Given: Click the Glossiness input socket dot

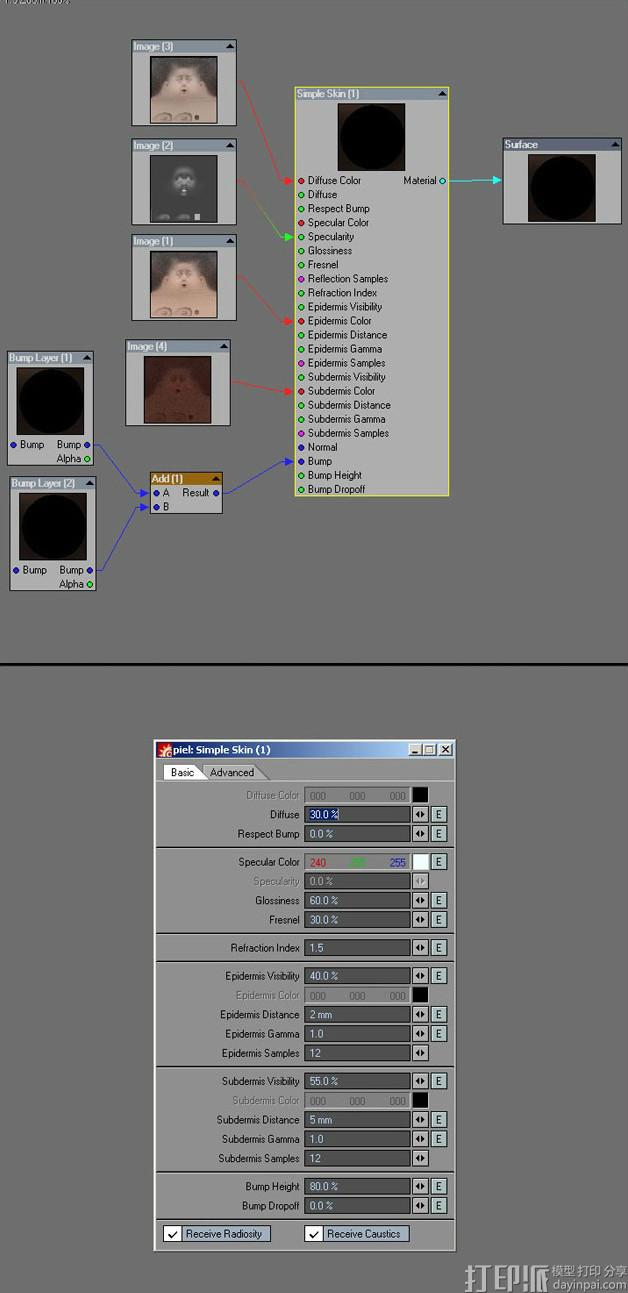Looking at the screenshot, I should [301, 251].
